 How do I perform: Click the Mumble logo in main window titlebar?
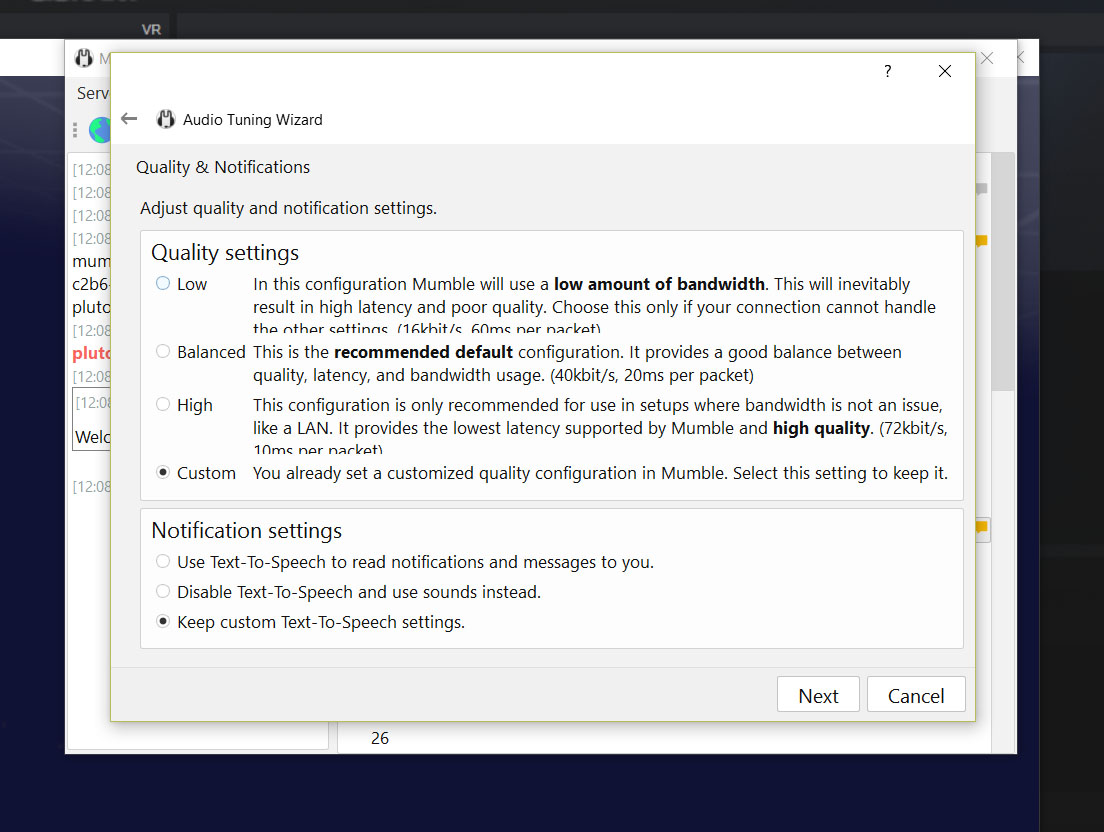(84, 58)
